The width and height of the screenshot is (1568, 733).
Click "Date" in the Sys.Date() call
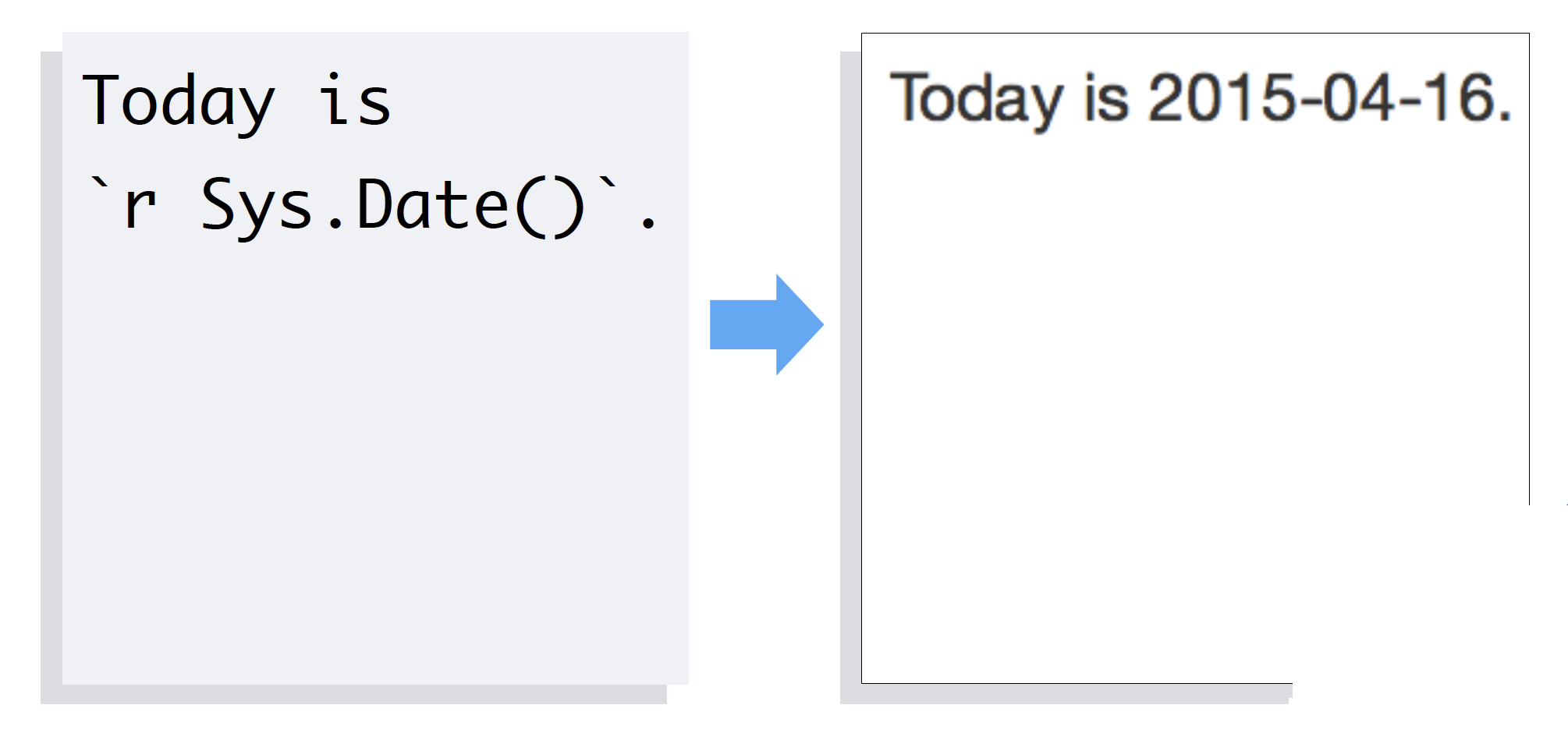(433, 205)
